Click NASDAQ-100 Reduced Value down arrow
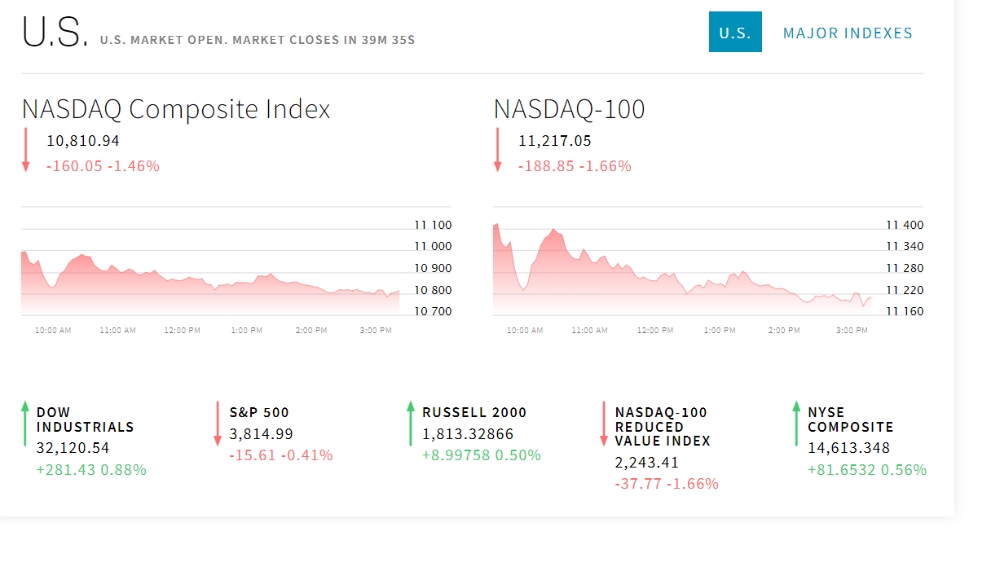The width and height of the screenshot is (1000, 571). pyautogui.click(x=604, y=423)
